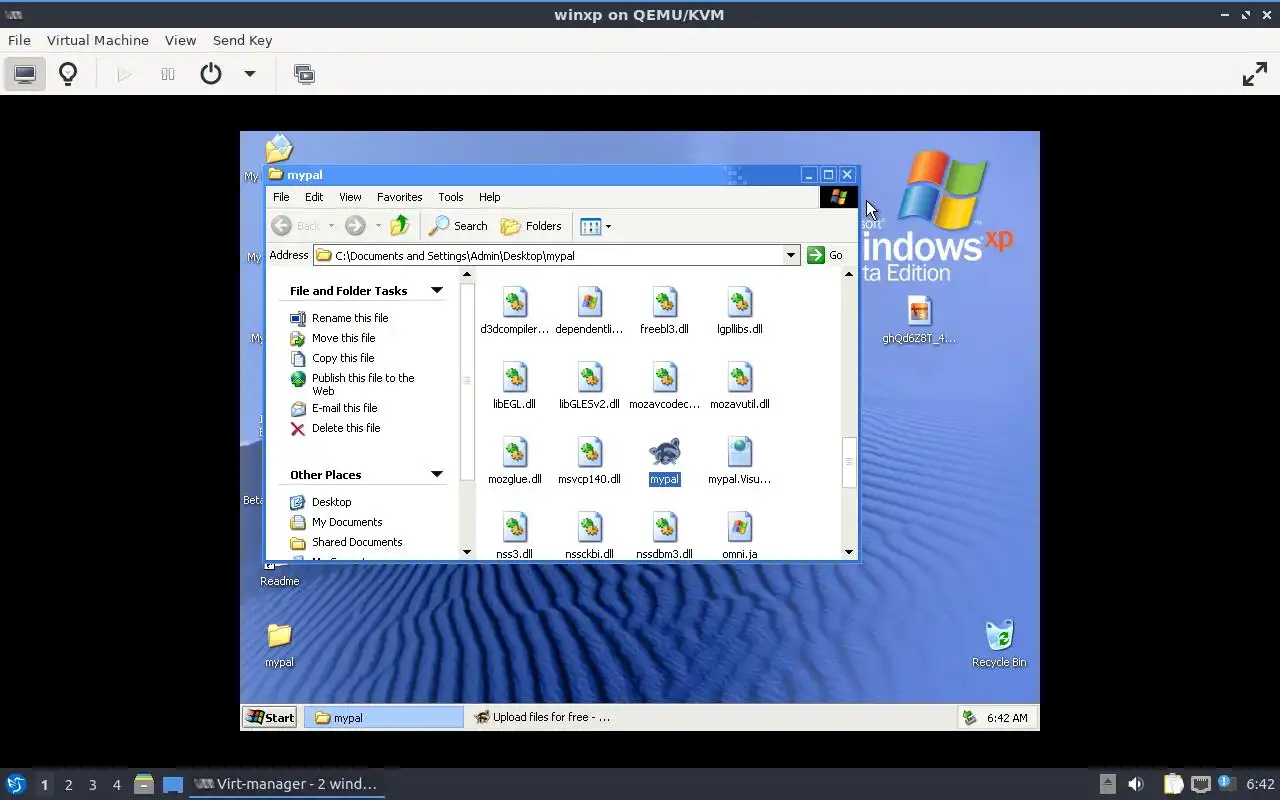Switch to workspace 2 in host panel
Viewport: 1280px width, 800px height.
click(69, 785)
